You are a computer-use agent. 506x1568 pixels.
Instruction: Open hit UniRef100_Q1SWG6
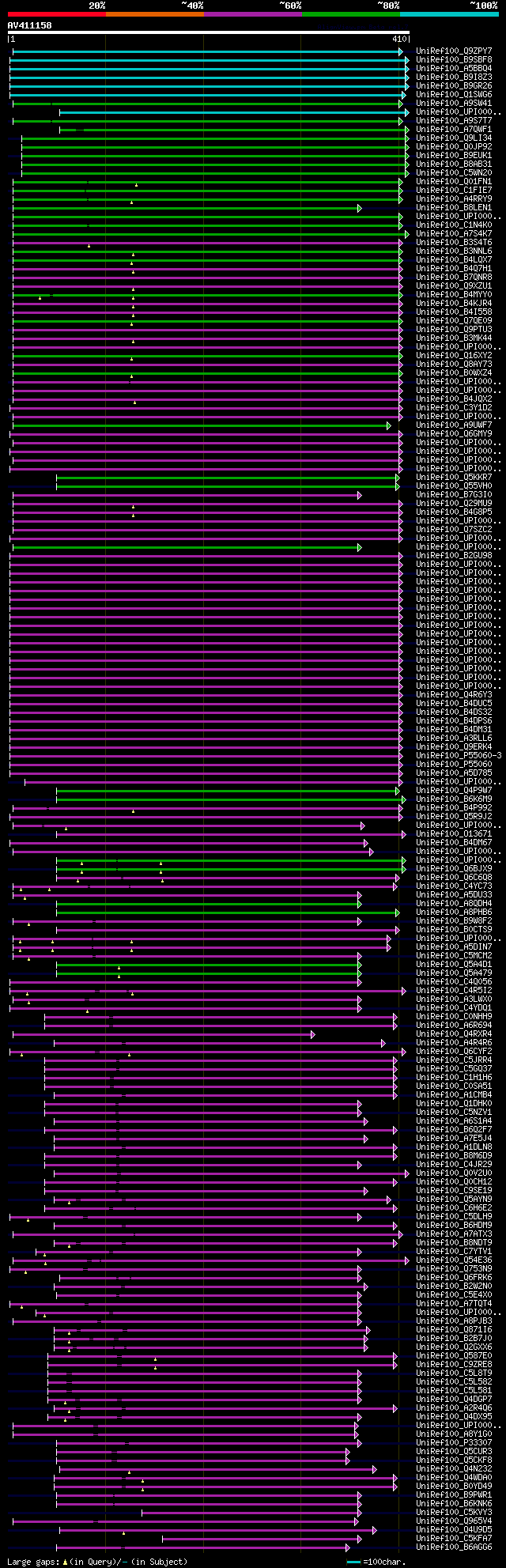454,95
